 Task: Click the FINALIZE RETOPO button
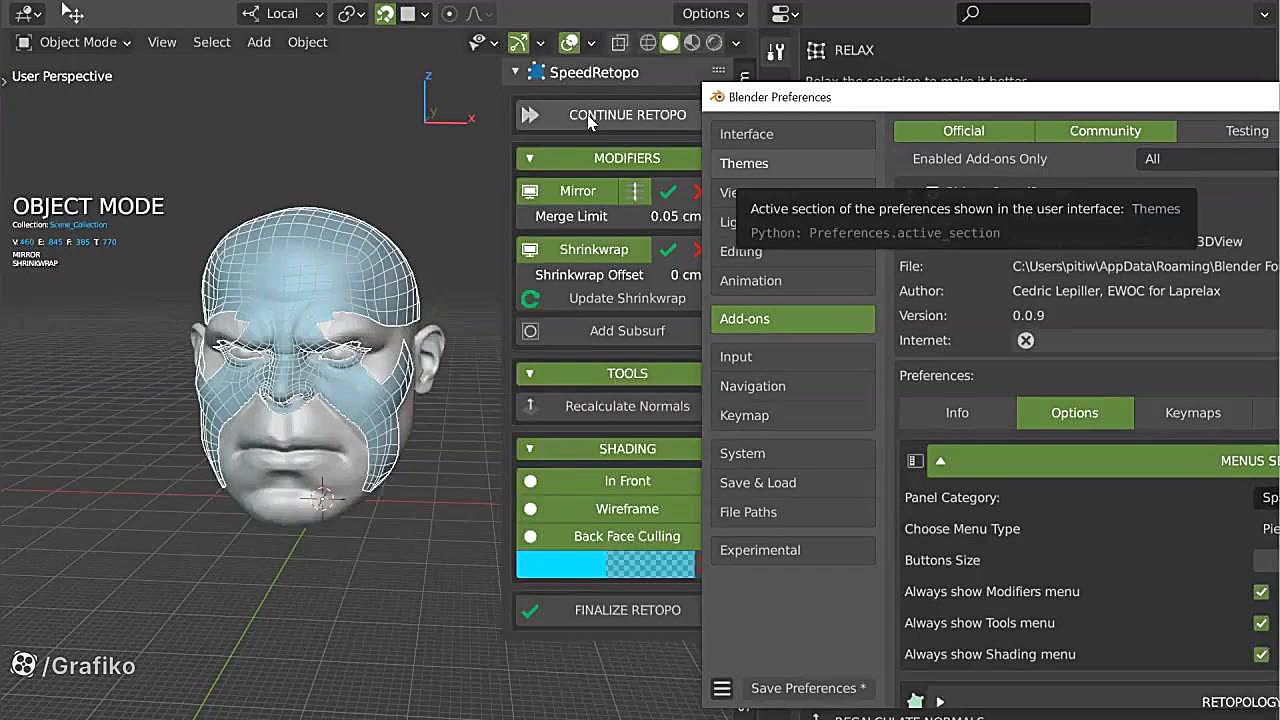click(610, 610)
